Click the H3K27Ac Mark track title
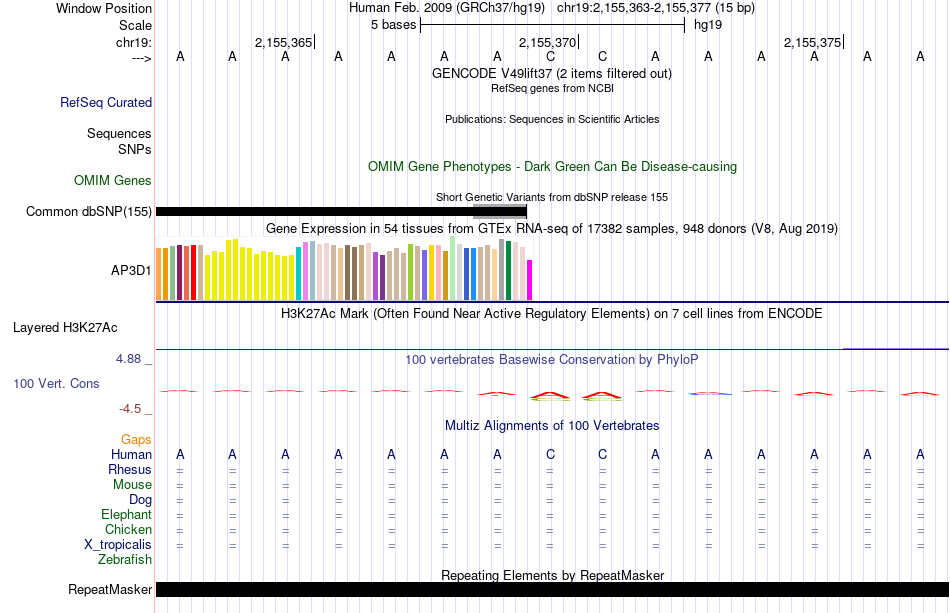 pyautogui.click(x=551, y=314)
